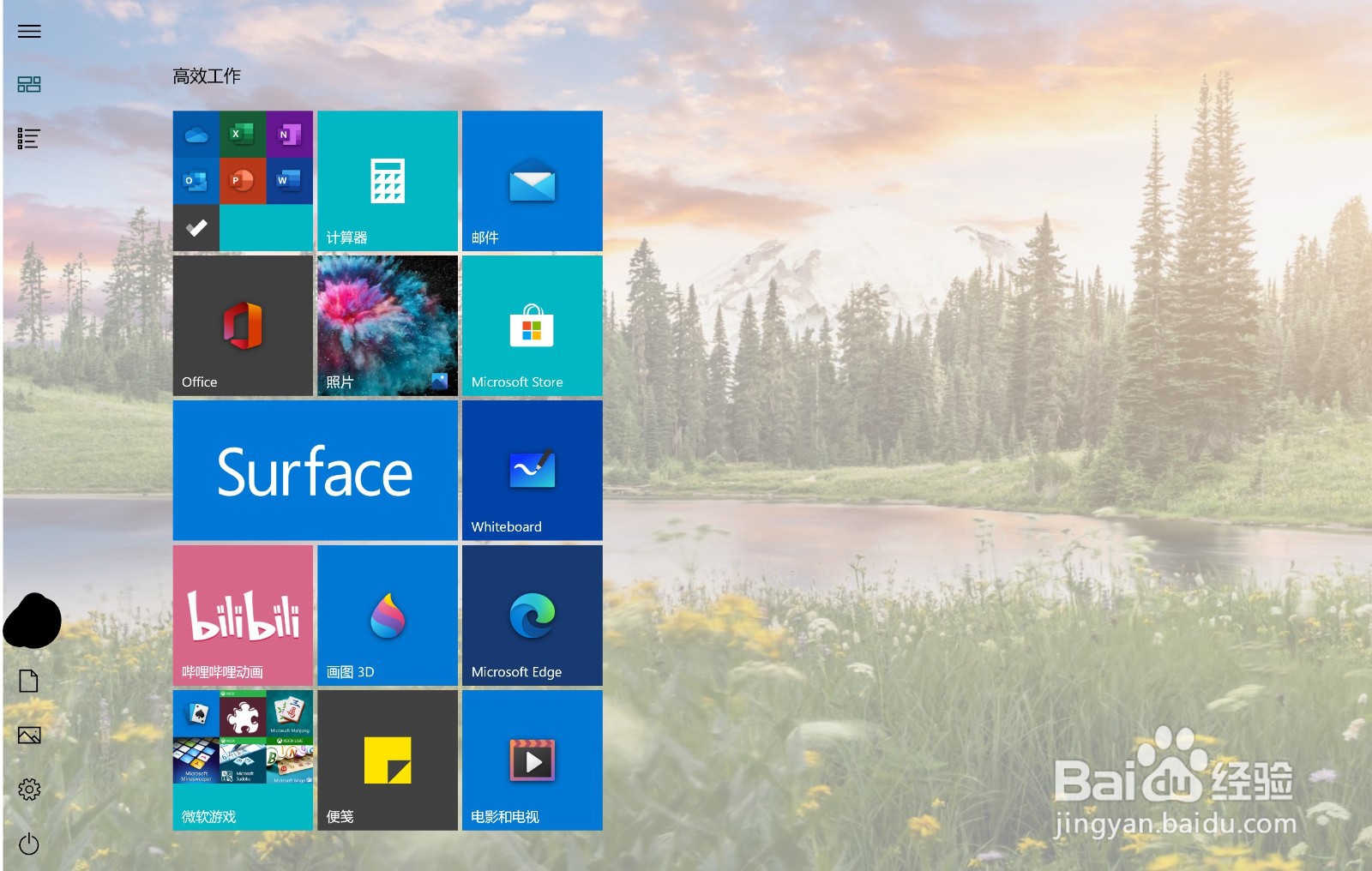Launch OneNote from the folder tile
The height and width of the screenshot is (871, 1372).
(290, 135)
